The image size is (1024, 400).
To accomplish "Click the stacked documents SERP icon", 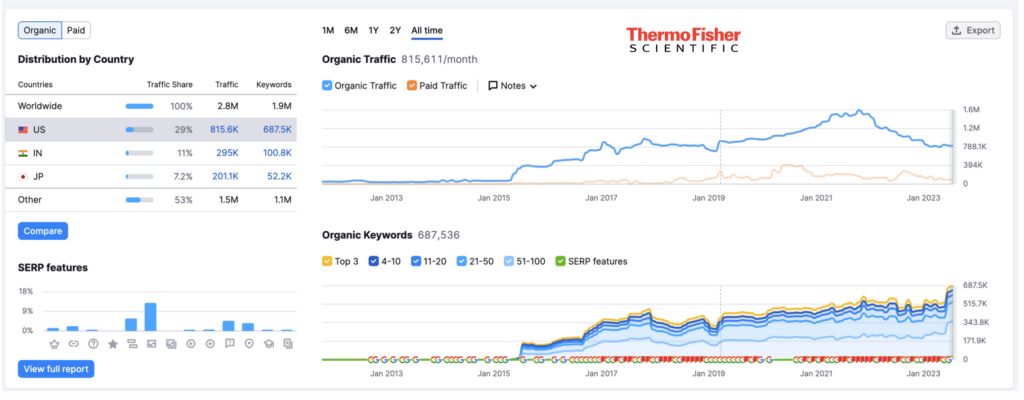I will (288, 344).
